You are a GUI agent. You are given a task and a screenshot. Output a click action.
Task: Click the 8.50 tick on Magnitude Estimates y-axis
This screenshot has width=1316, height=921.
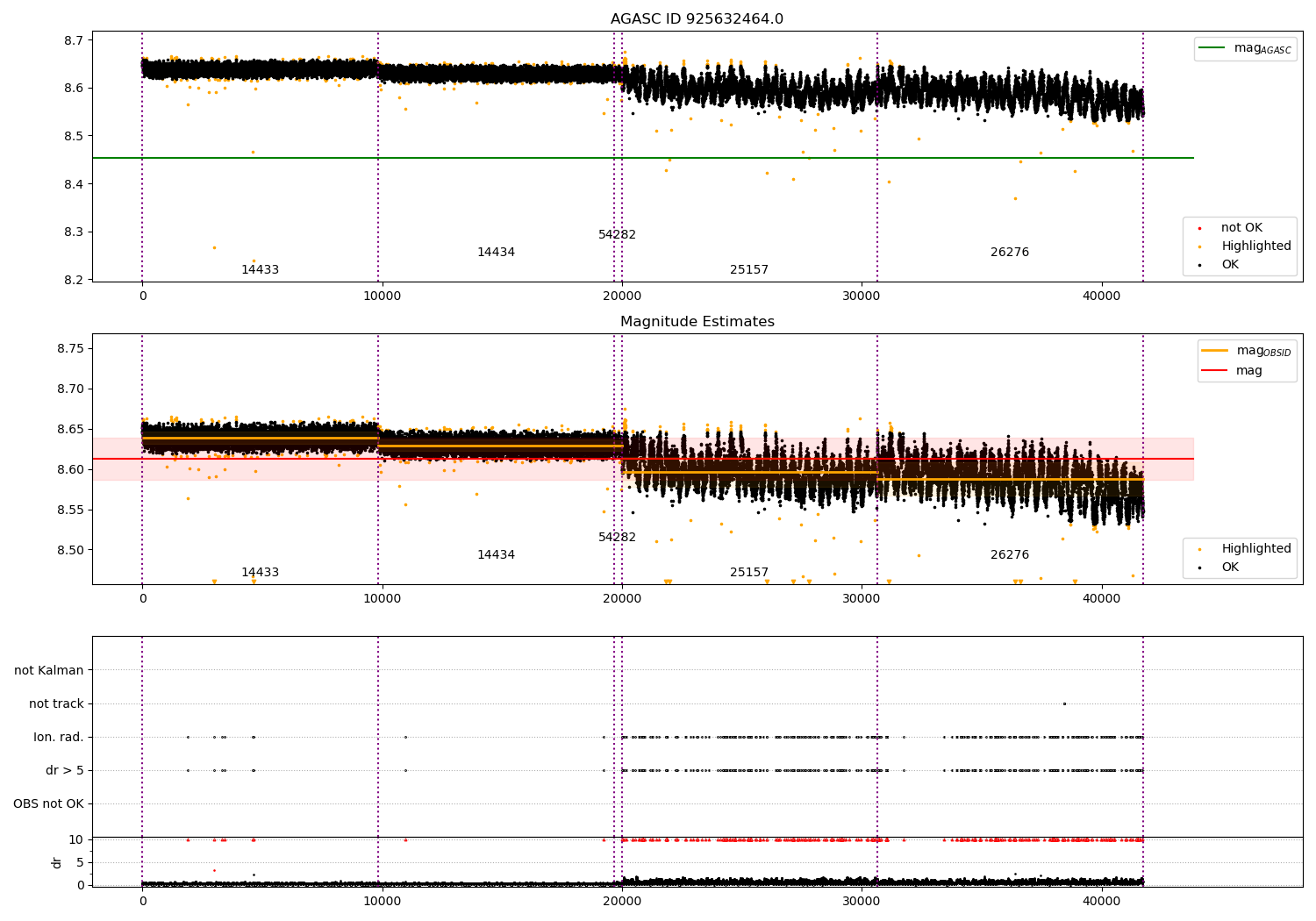(70, 551)
